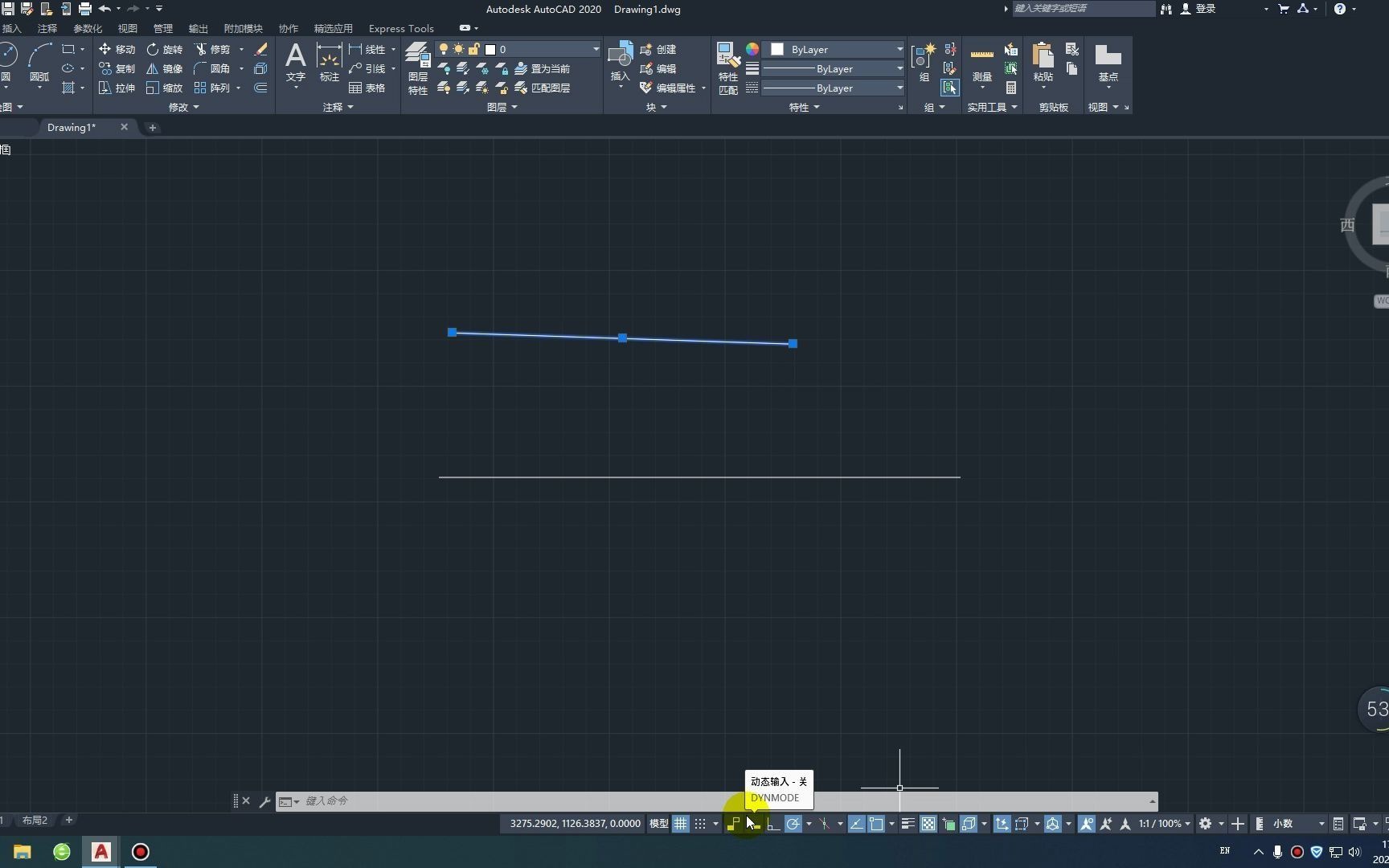
Task: Select the Move (移动) tool
Action: pyautogui.click(x=117, y=49)
